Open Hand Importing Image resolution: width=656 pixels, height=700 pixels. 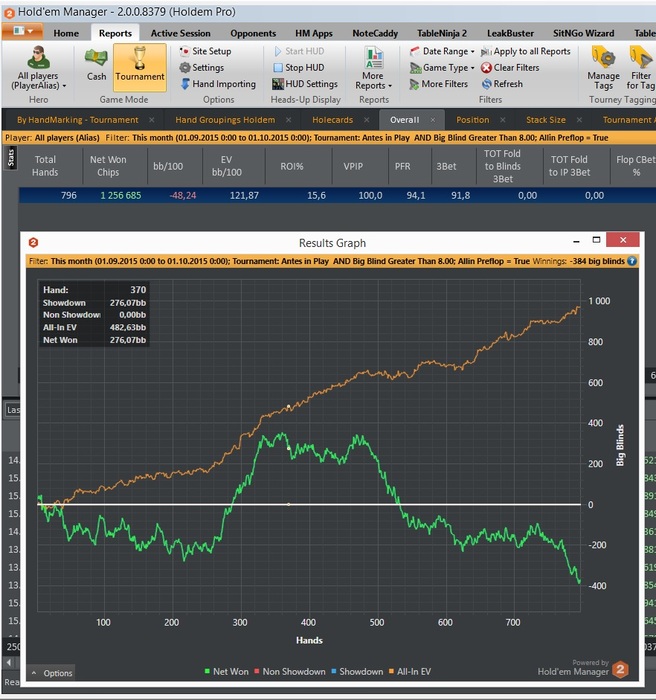click(x=218, y=84)
